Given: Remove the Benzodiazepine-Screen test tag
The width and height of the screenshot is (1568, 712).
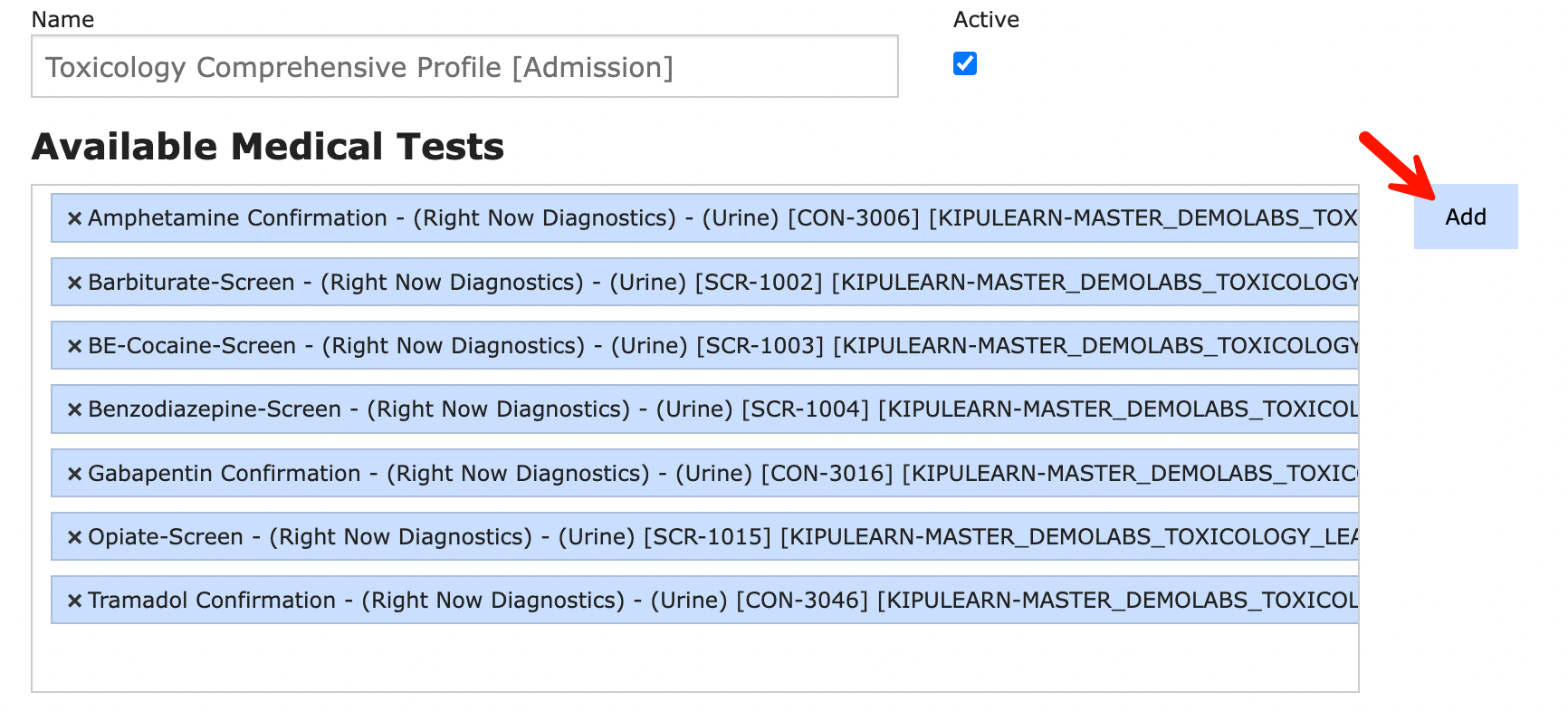Looking at the screenshot, I should [x=75, y=409].
